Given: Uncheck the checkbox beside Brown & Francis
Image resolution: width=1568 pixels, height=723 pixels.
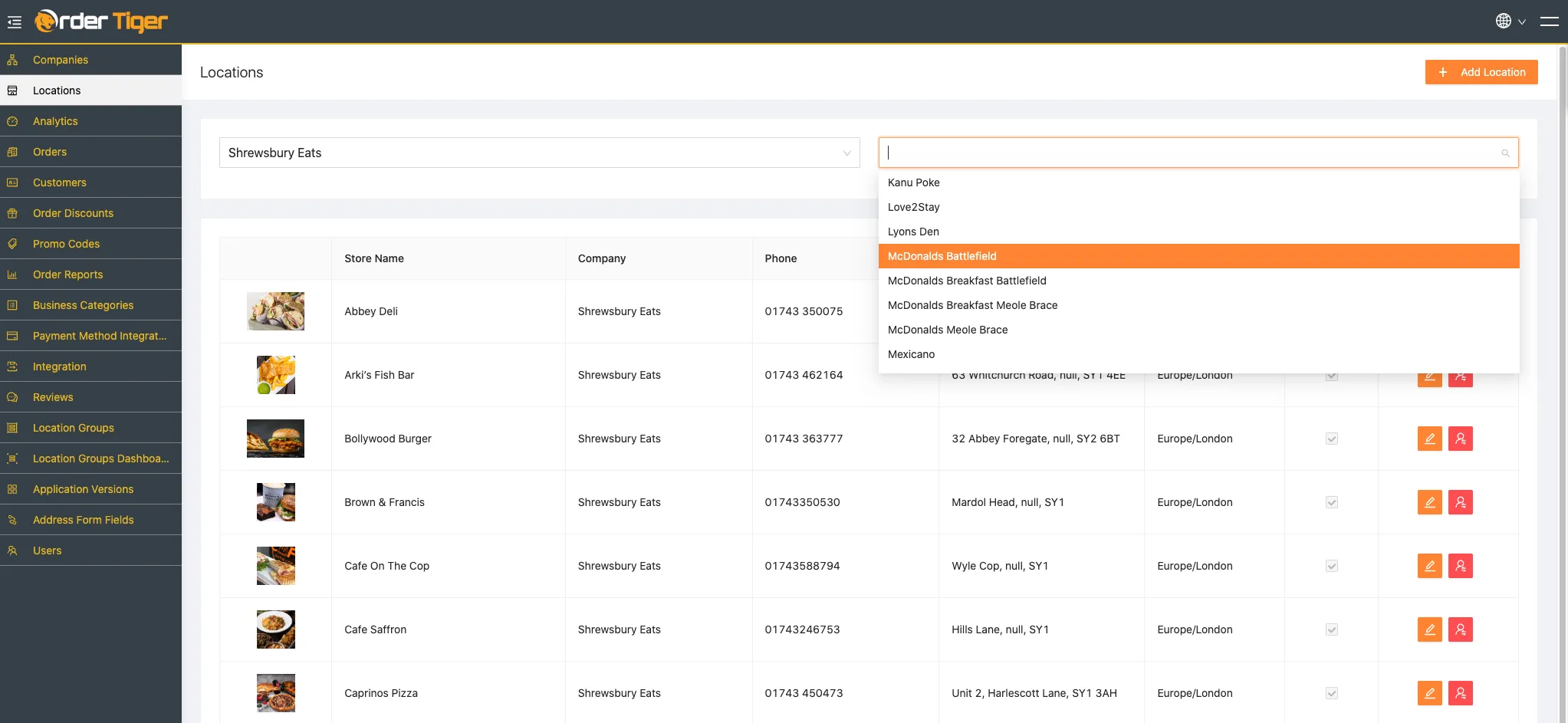Looking at the screenshot, I should [x=1332, y=502].
